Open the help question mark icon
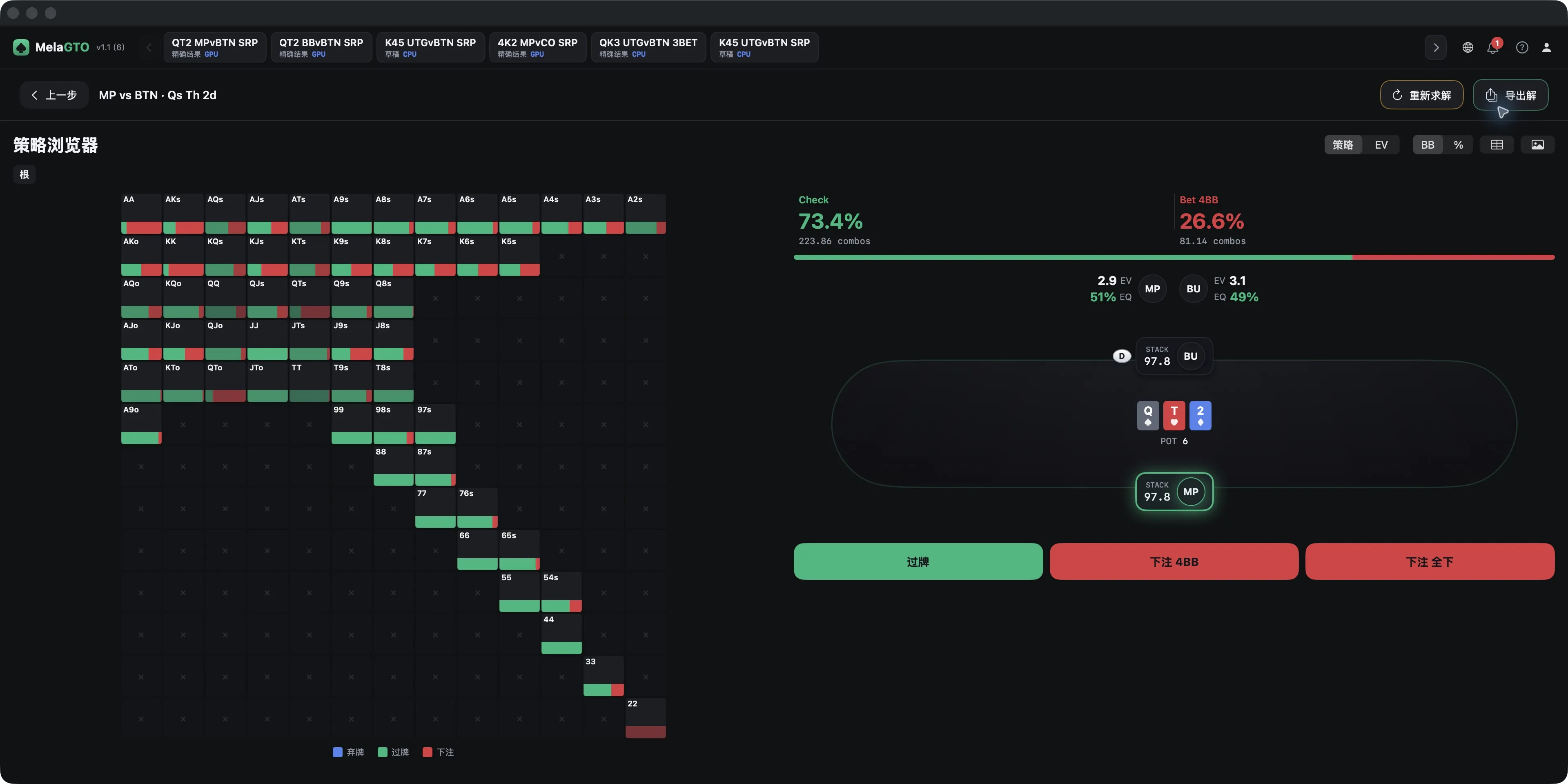 coord(1522,47)
